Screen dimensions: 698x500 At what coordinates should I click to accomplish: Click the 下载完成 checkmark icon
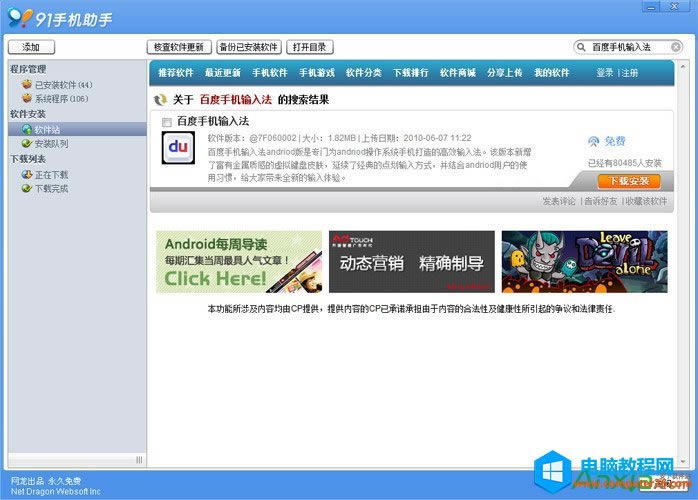pos(26,188)
